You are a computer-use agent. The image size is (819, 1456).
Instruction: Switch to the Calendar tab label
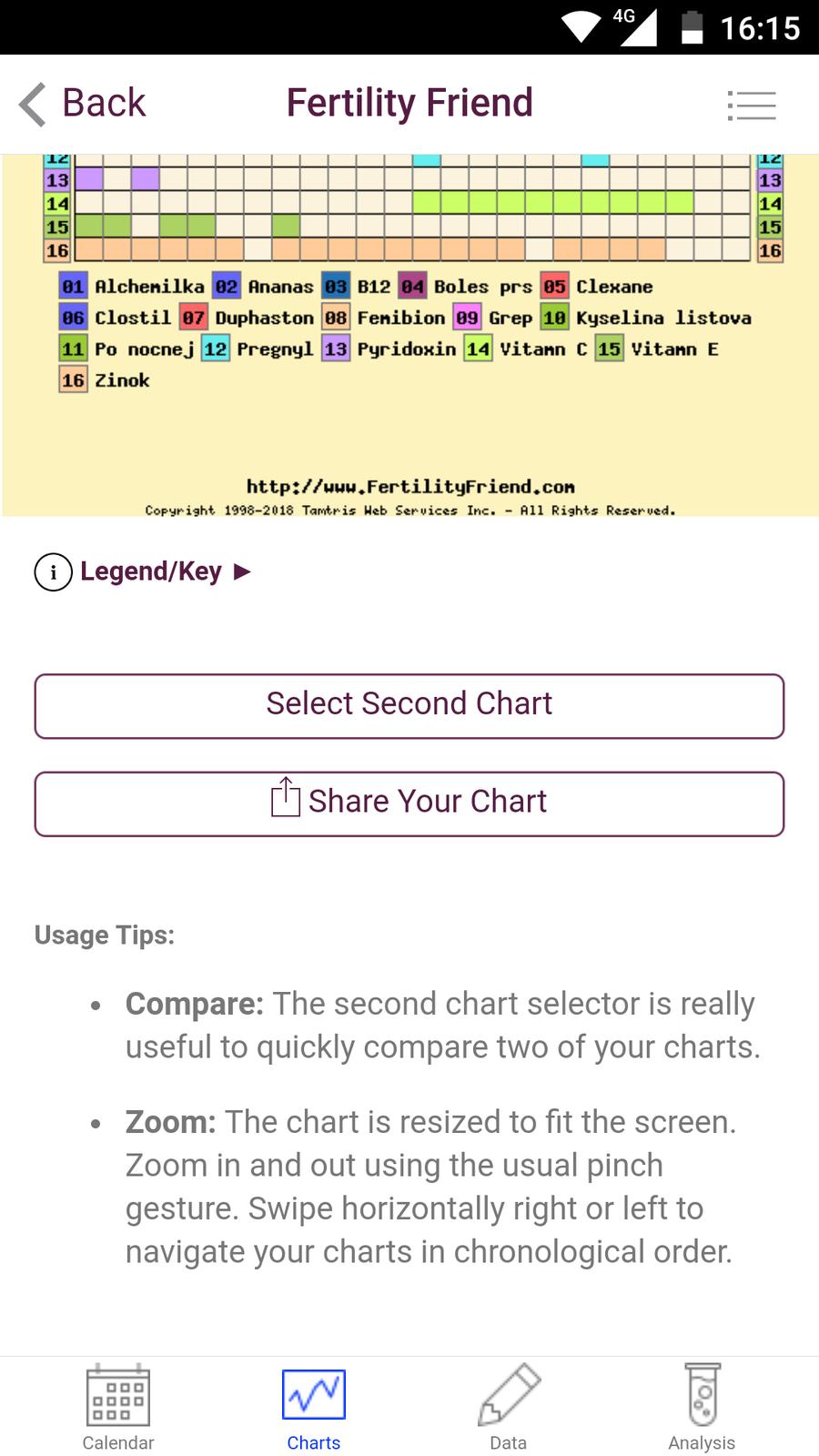coord(117,1442)
